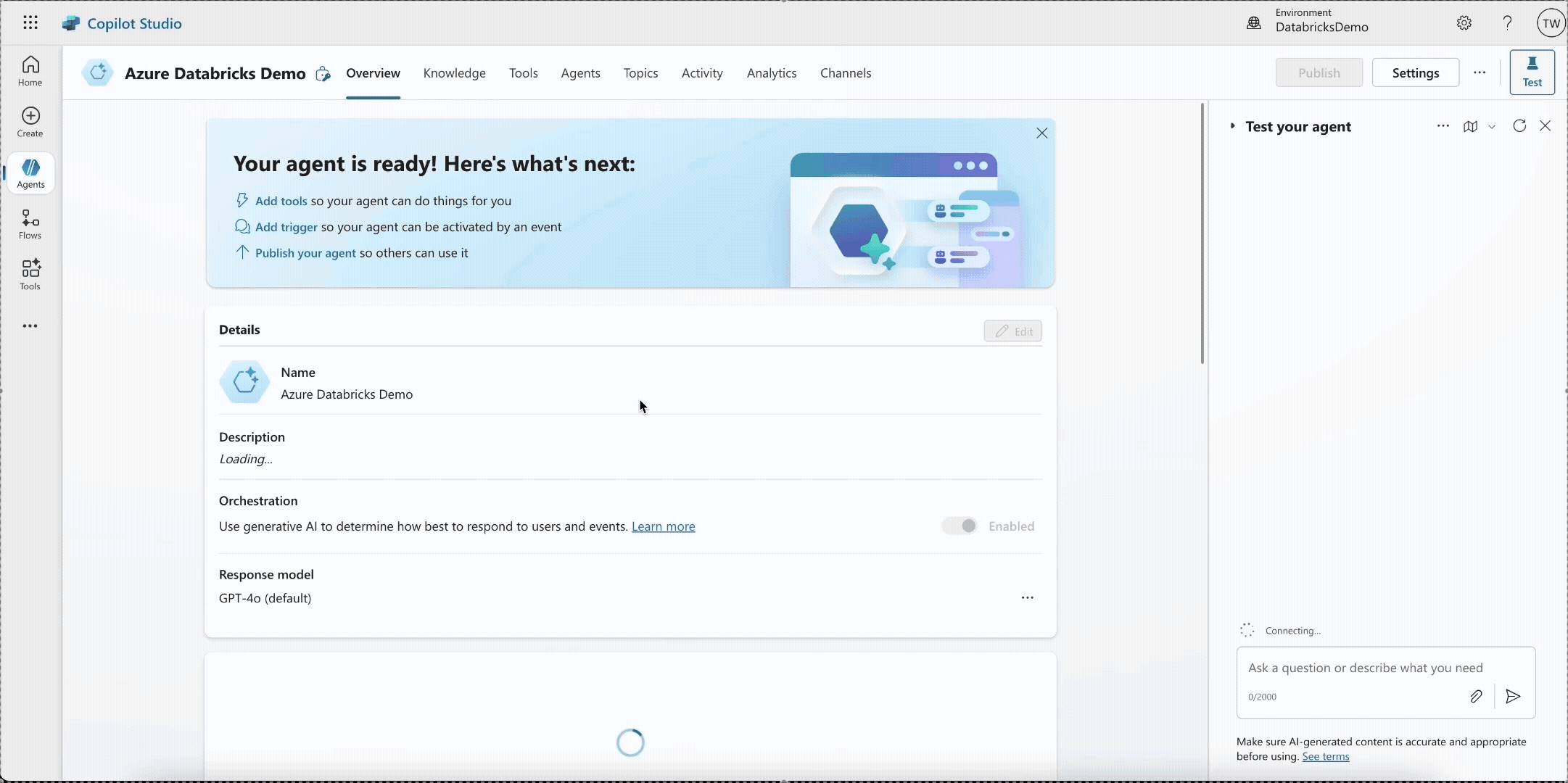Open Tools in the left sidebar
The width and height of the screenshot is (1568, 783).
(x=30, y=275)
